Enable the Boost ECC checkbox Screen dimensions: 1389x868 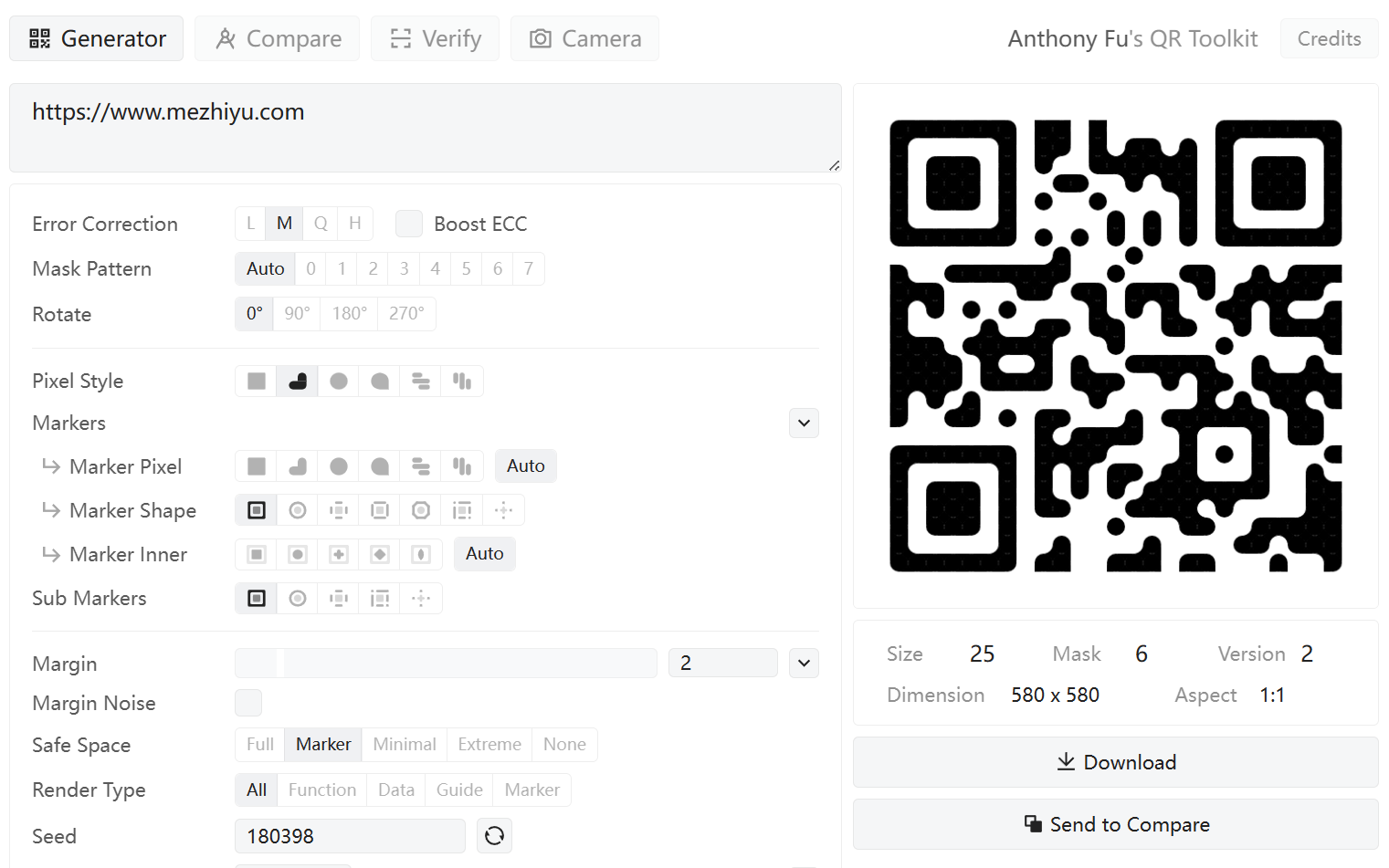[409, 224]
